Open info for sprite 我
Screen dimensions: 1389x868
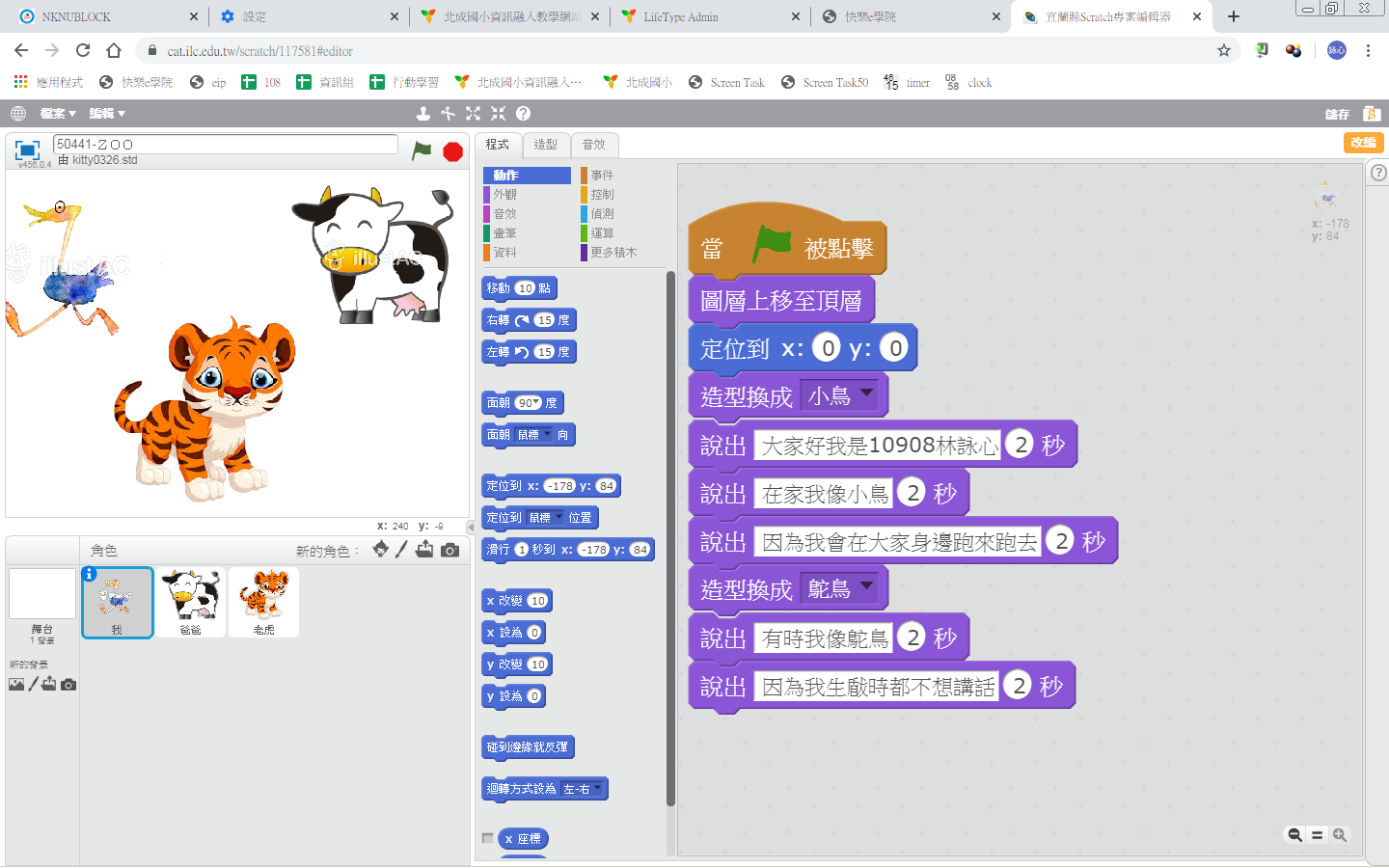coord(90,574)
